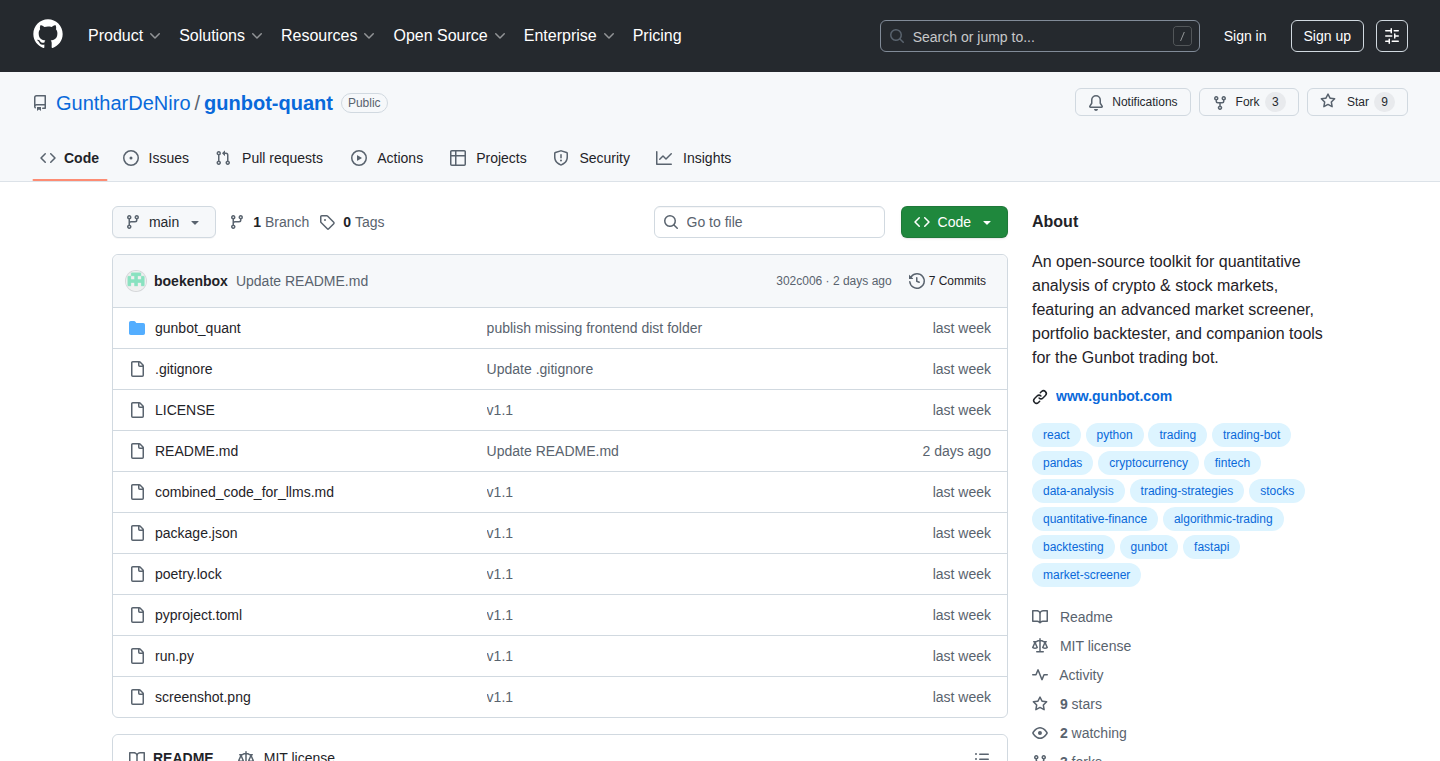Viewport: 1440px width, 761px height.
Task: View the 7 Commits history
Action: click(947, 281)
